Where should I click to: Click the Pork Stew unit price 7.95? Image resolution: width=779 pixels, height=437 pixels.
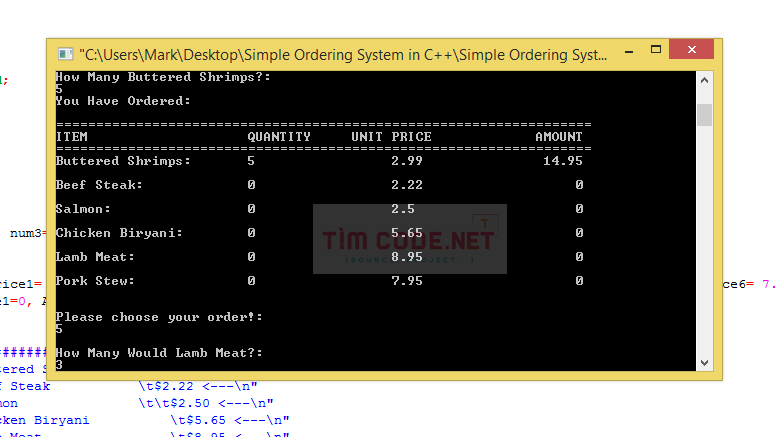[x=406, y=281]
